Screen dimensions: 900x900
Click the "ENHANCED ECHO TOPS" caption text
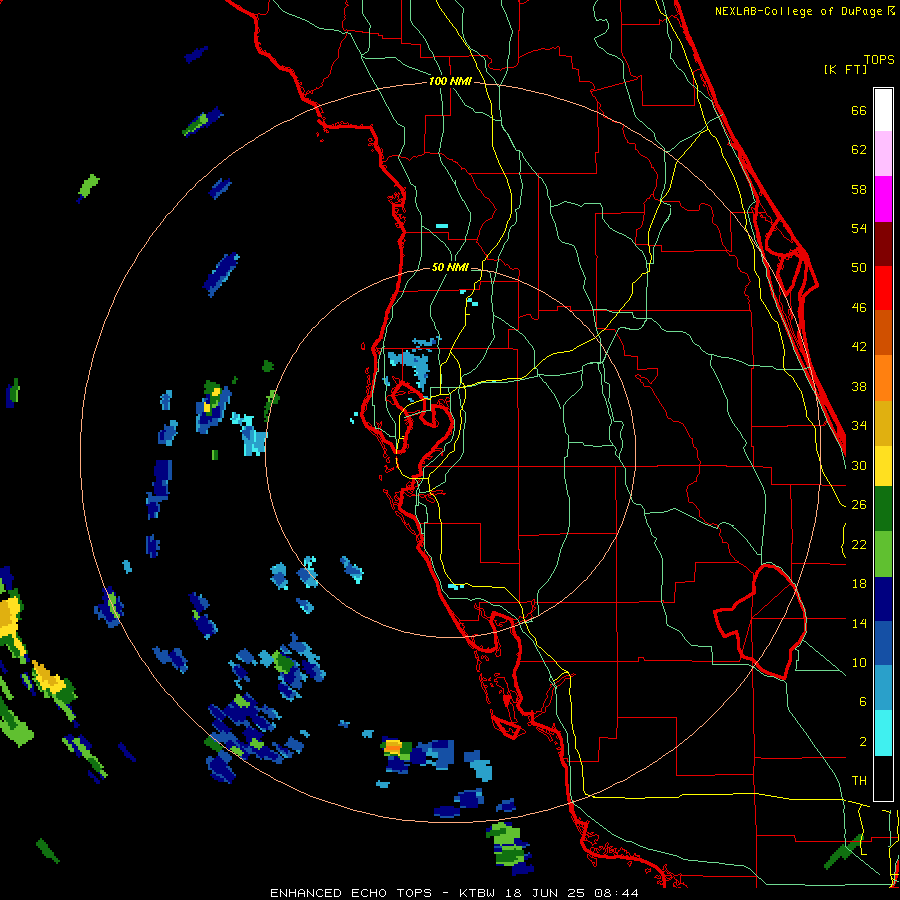click(351, 893)
